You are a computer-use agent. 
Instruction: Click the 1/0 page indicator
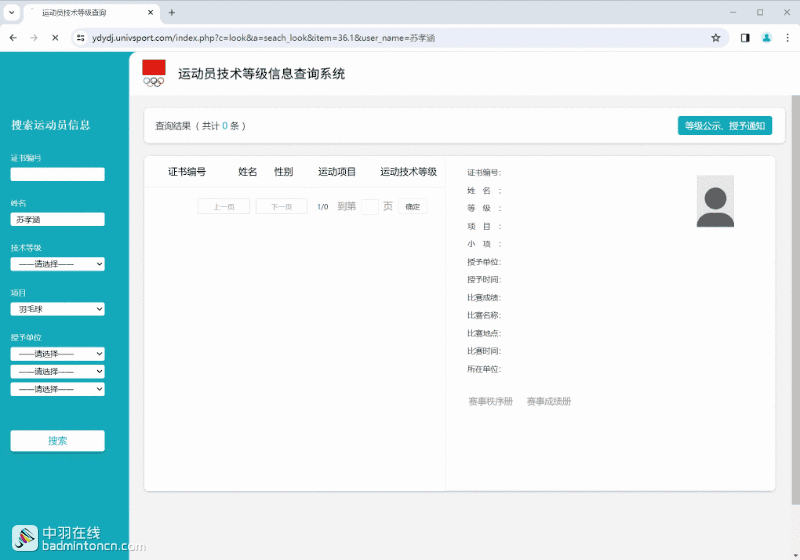tap(322, 207)
